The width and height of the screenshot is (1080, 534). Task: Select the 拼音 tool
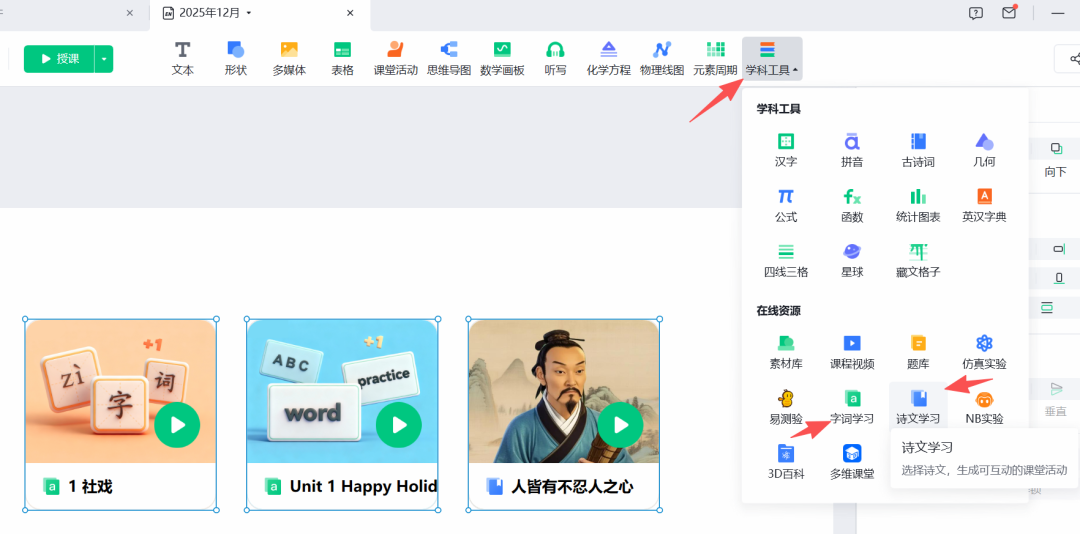coord(852,151)
